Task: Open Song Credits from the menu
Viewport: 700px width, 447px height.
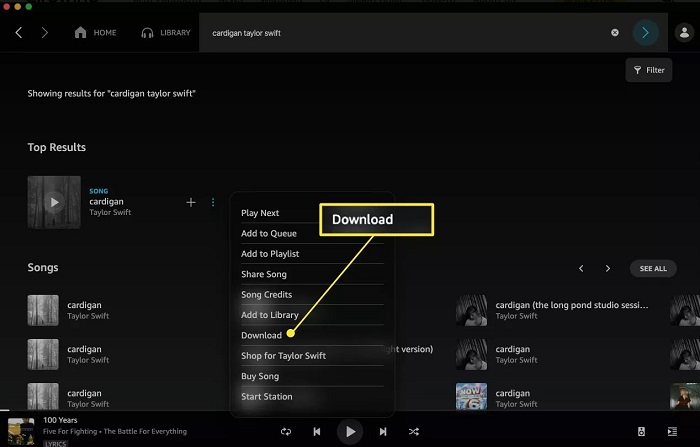Action: pos(267,295)
